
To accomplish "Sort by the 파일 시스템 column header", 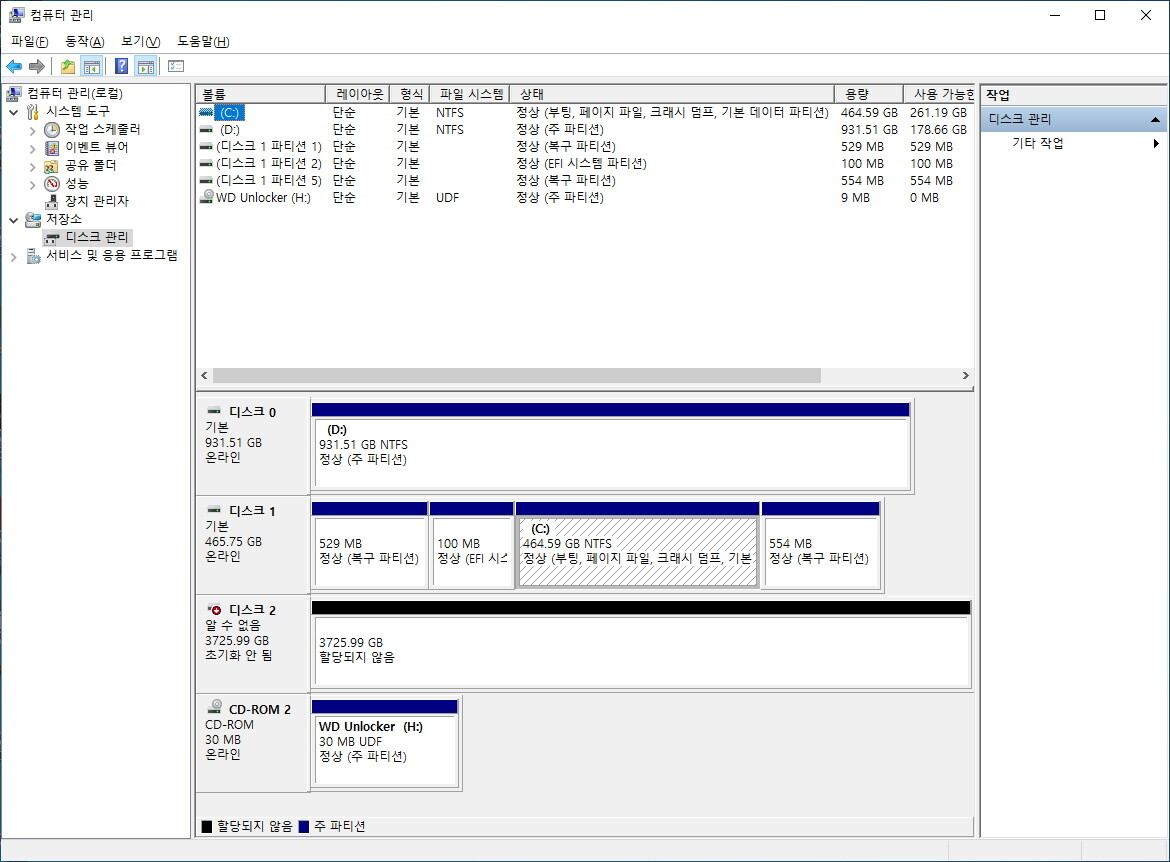I will coord(469,94).
